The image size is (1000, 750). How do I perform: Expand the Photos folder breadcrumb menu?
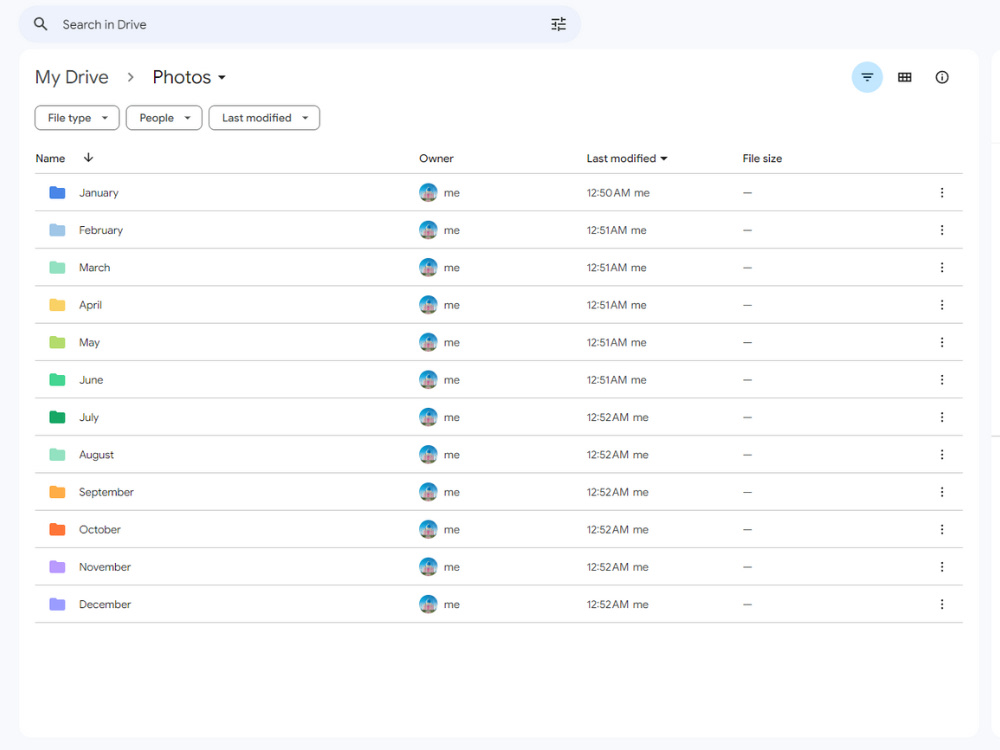(189, 77)
